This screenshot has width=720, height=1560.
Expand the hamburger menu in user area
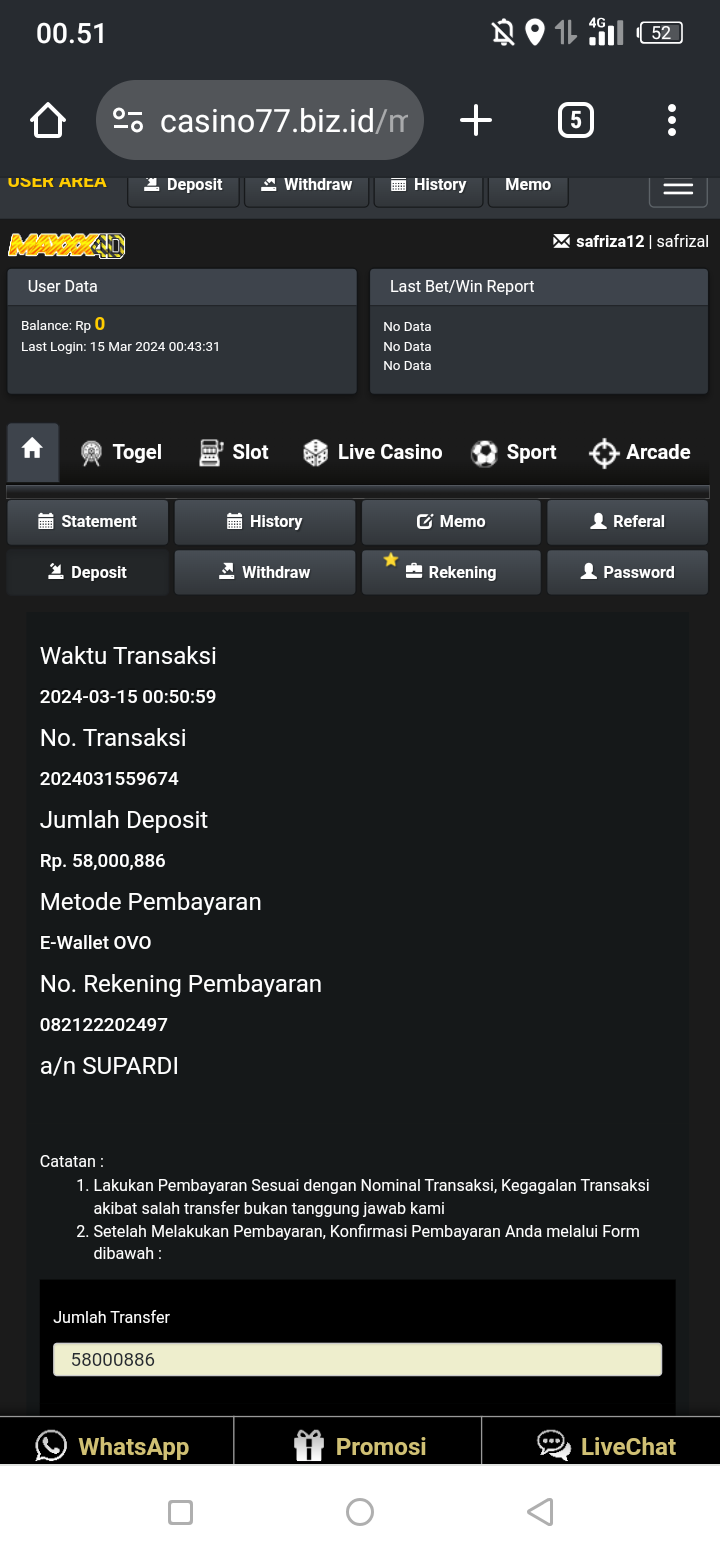tap(678, 189)
